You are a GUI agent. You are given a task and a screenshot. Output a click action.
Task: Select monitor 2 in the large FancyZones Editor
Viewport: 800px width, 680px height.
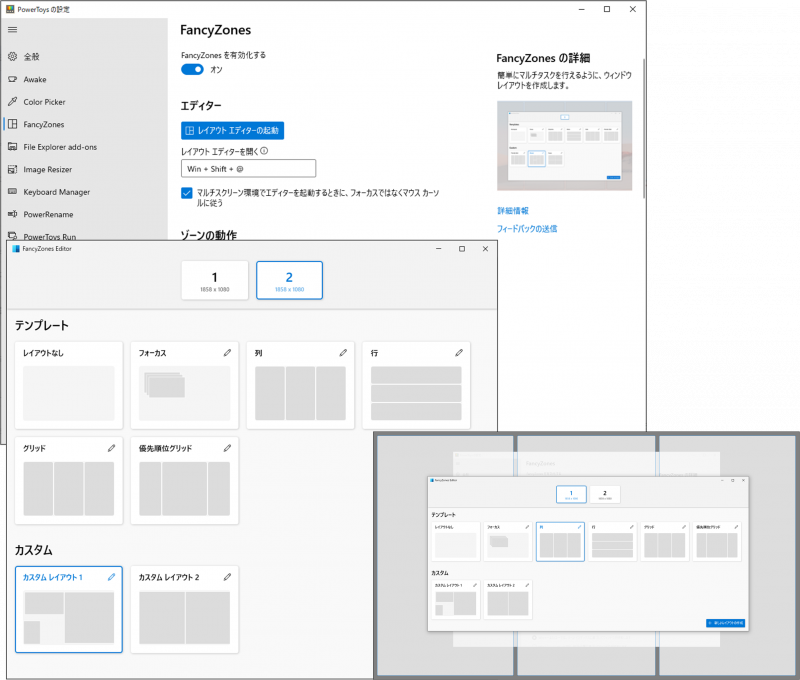[x=289, y=280]
